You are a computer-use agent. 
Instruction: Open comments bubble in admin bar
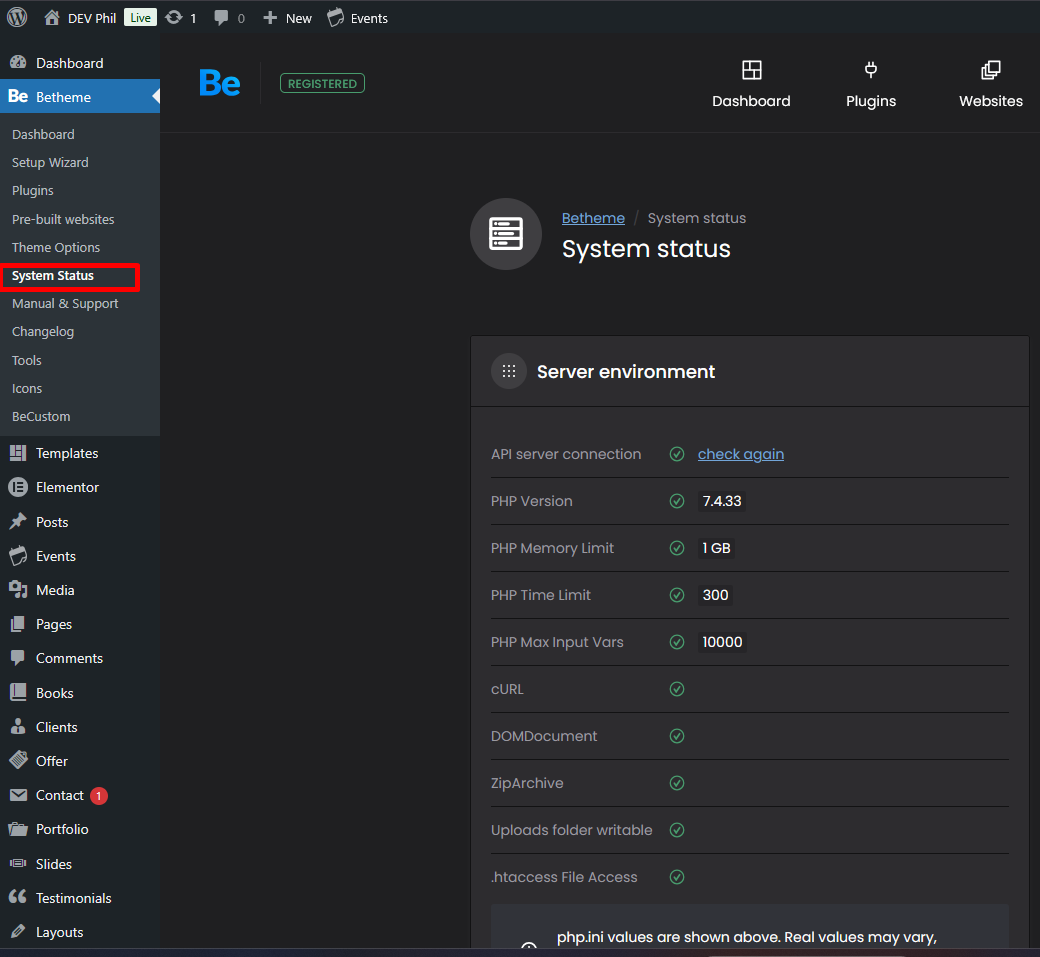[x=221, y=18]
